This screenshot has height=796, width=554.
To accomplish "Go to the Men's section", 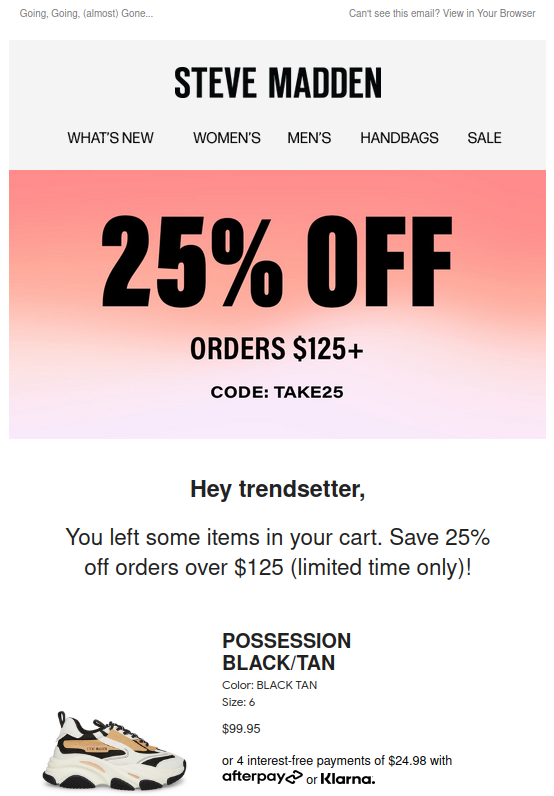I will tap(309, 138).
